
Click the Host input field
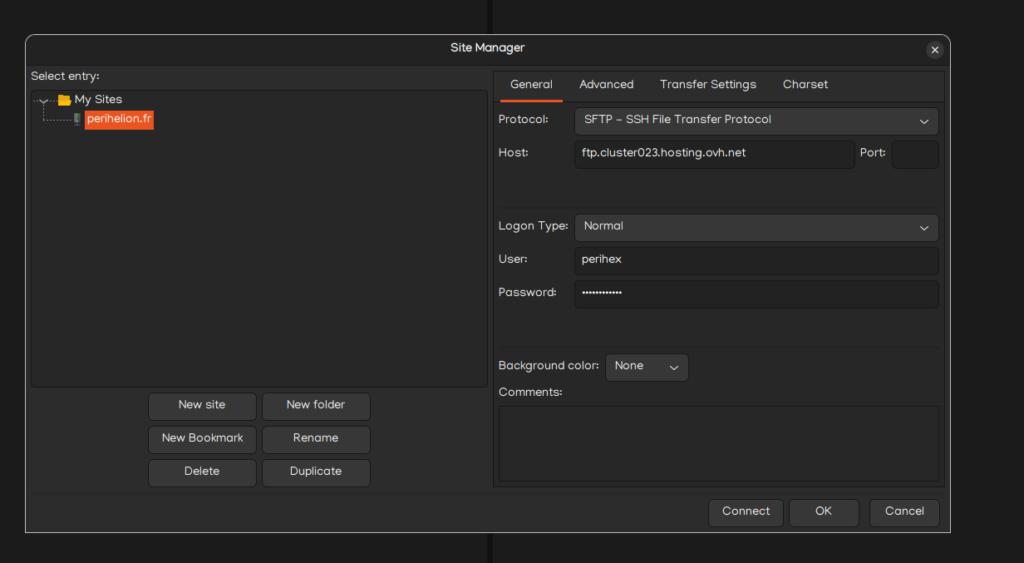click(714, 154)
